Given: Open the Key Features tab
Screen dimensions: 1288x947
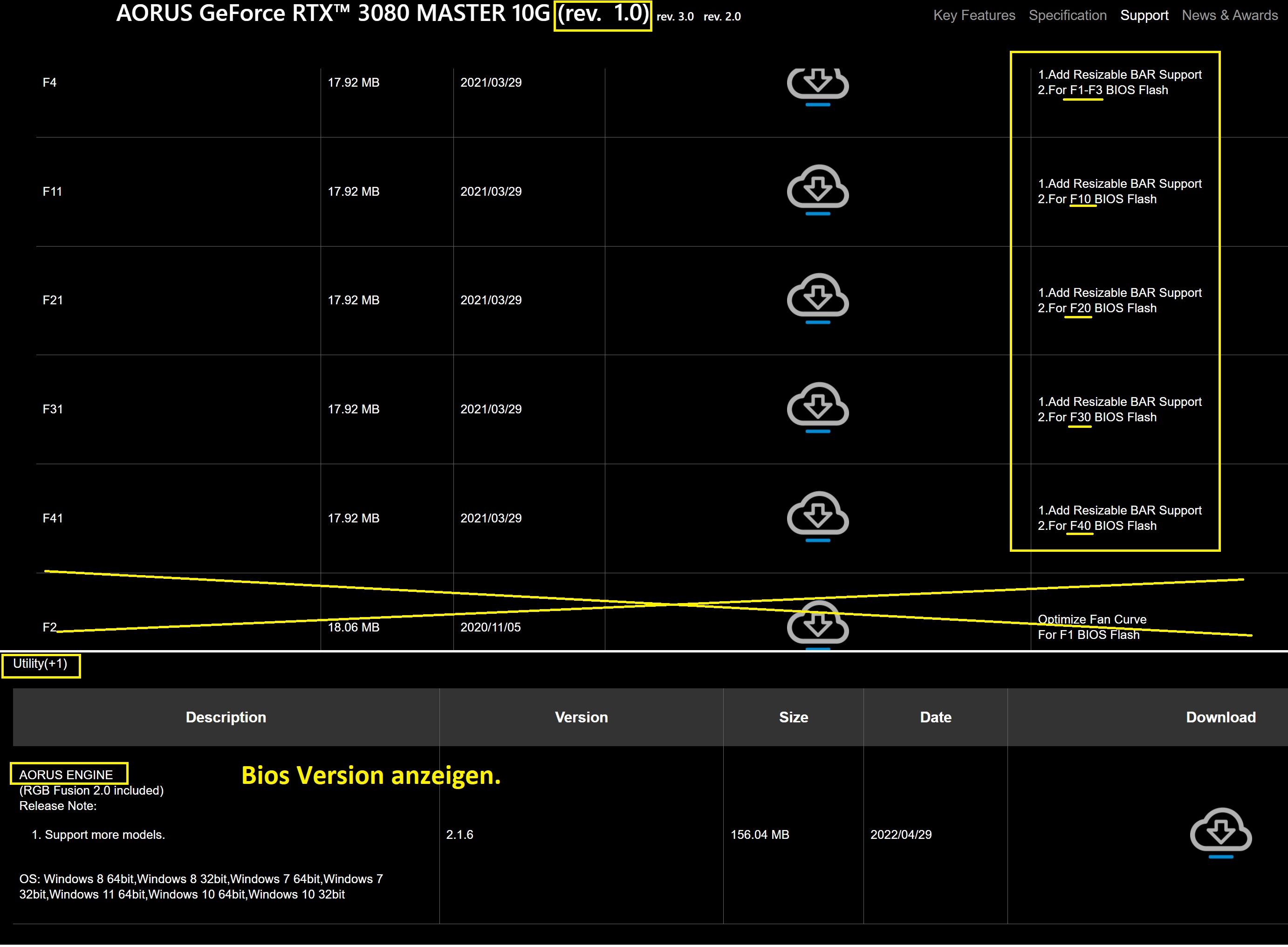Looking at the screenshot, I should pos(974,15).
